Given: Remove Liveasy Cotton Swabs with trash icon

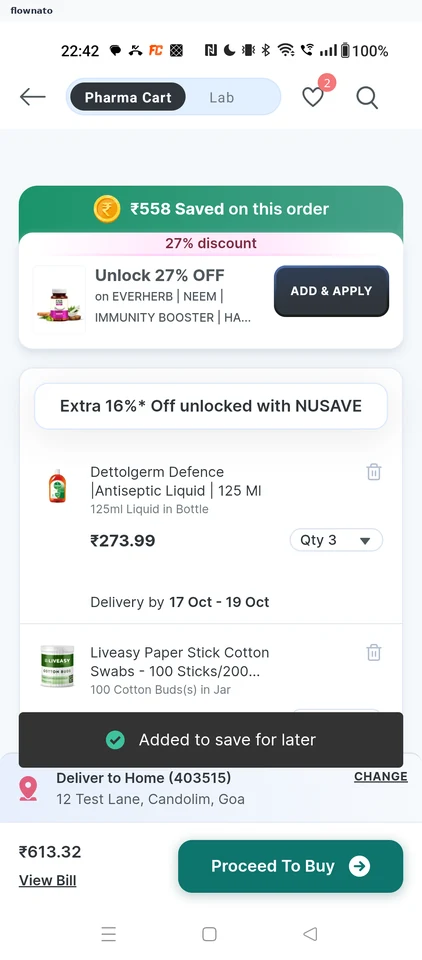Looking at the screenshot, I should click(x=374, y=653).
